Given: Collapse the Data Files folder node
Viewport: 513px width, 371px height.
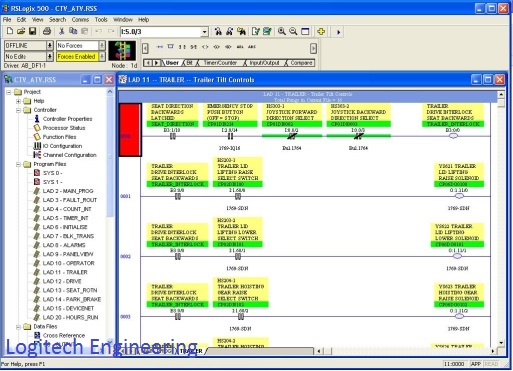Looking at the screenshot, I should click(18, 327).
